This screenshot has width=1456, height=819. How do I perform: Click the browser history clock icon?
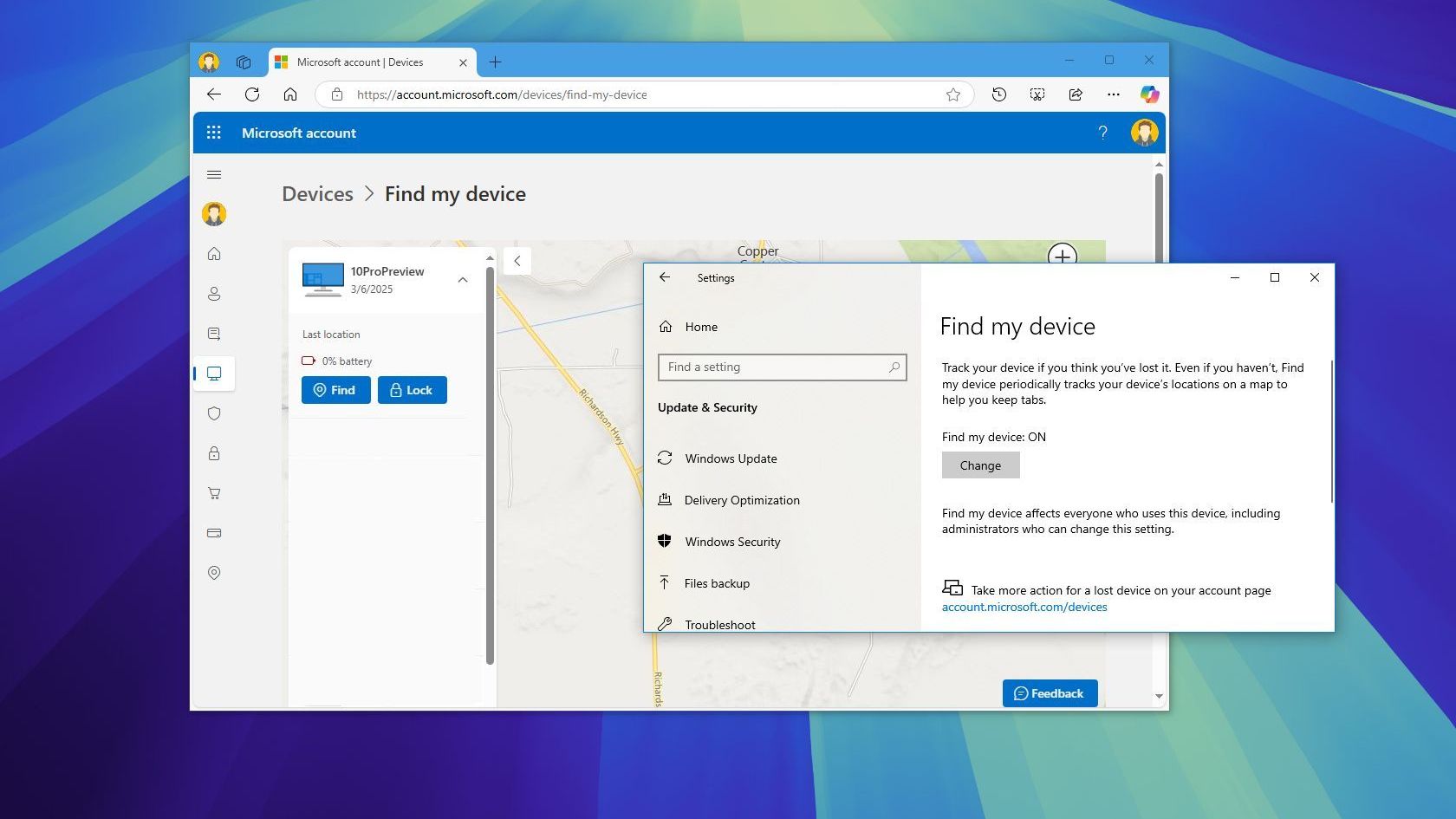coord(999,94)
